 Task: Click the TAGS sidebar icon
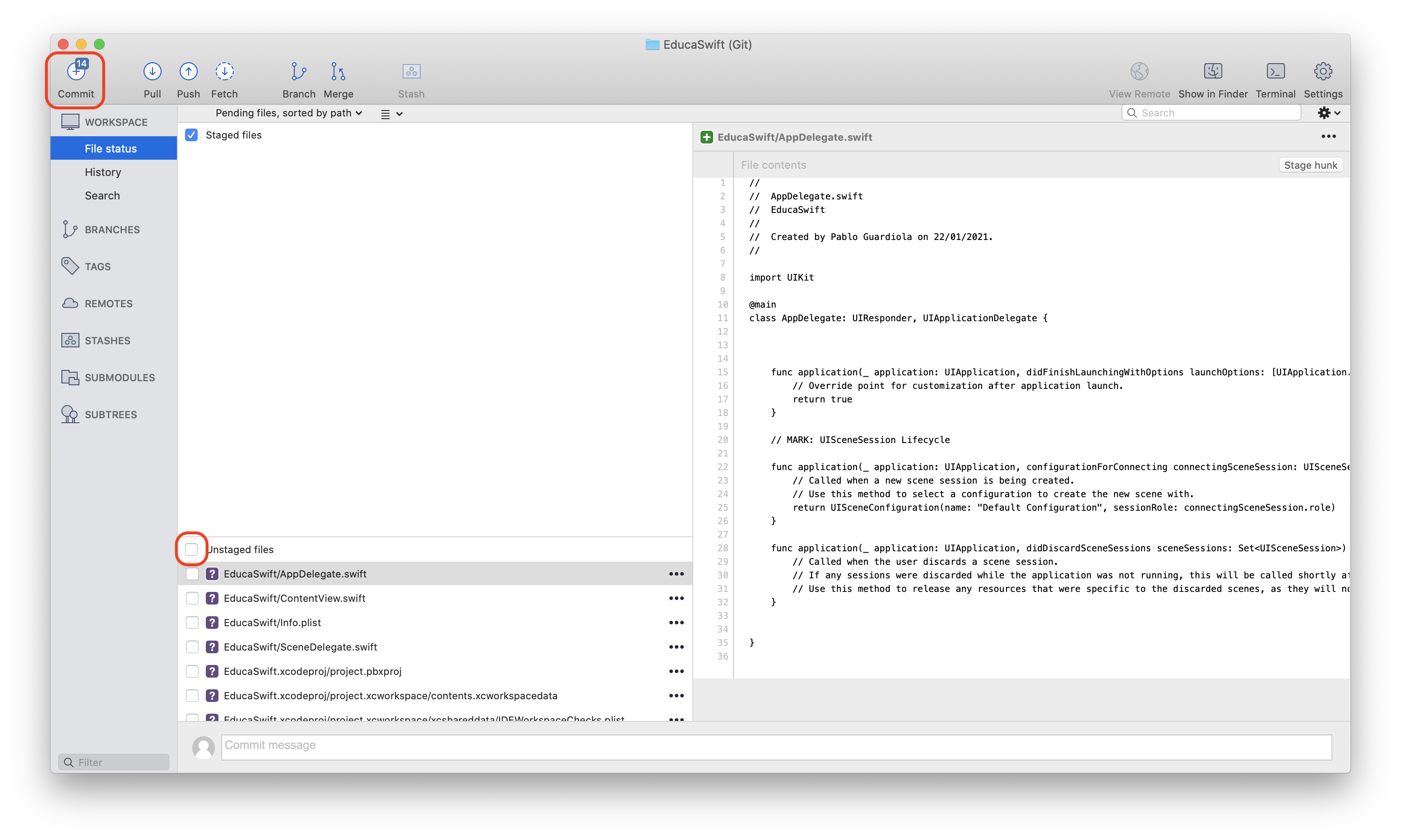[70, 266]
